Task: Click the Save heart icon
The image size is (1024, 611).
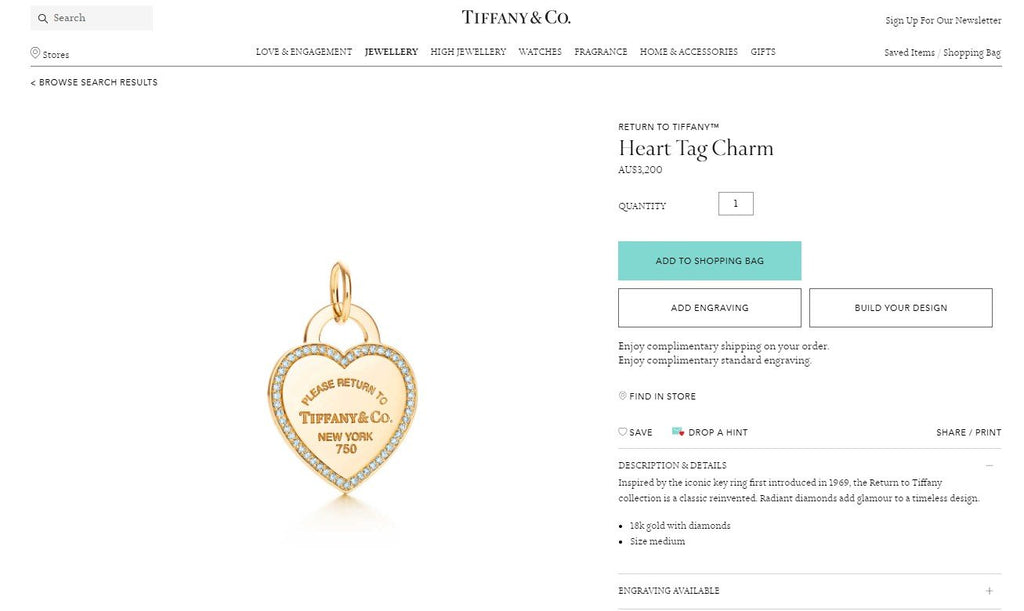Action: point(622,431)
